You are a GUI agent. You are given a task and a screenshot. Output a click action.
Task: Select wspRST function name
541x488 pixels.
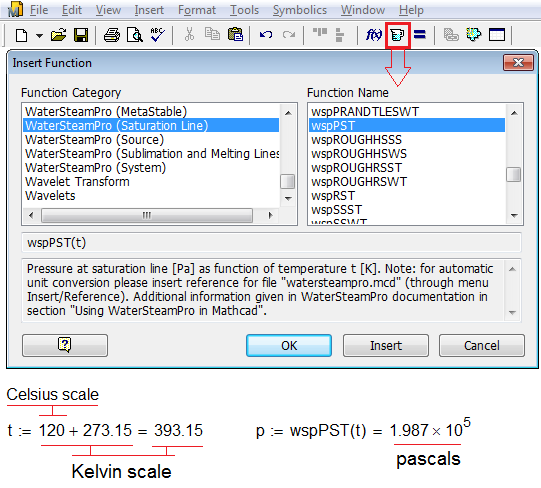click(407, 196)
